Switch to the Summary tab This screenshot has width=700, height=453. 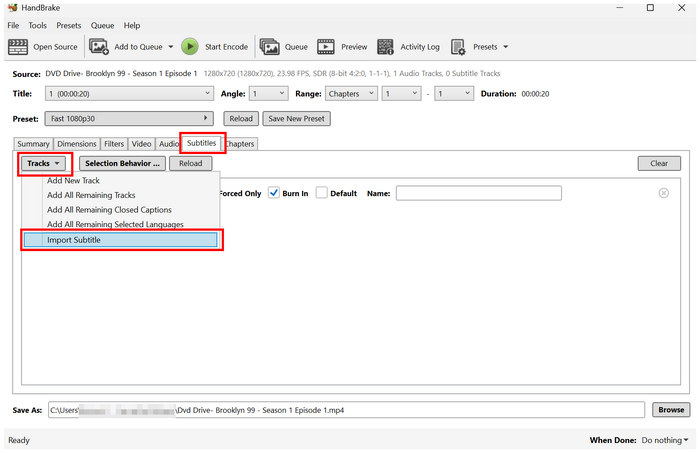(33, 144)
